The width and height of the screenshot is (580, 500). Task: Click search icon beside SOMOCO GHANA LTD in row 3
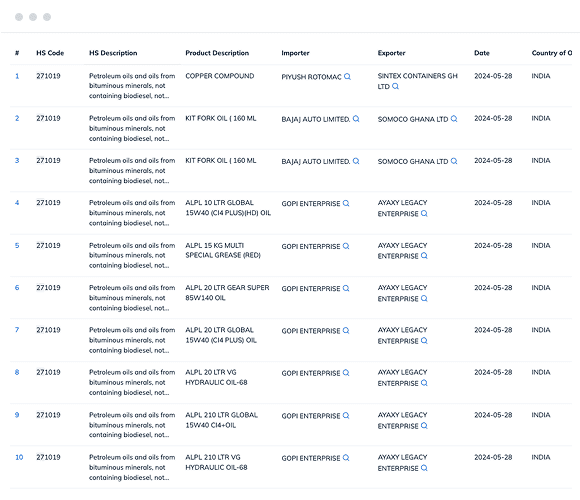454,161
